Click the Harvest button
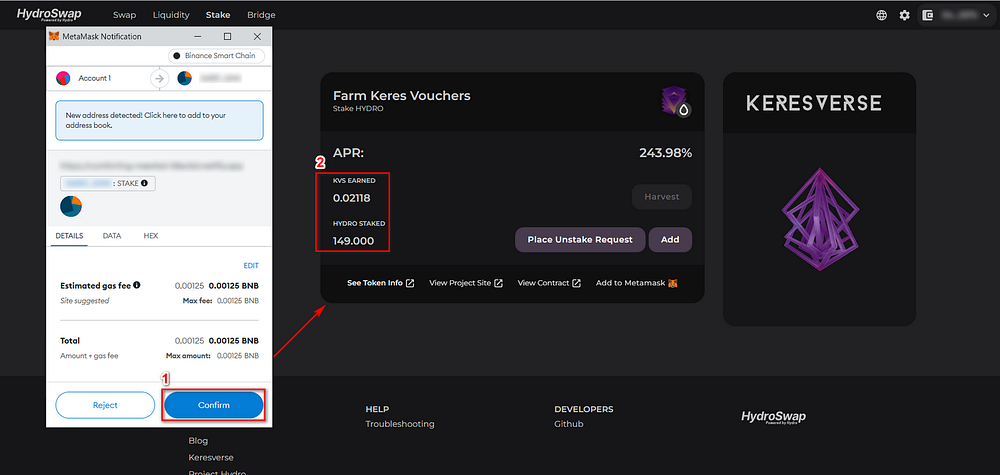 (x=661, y=197)
